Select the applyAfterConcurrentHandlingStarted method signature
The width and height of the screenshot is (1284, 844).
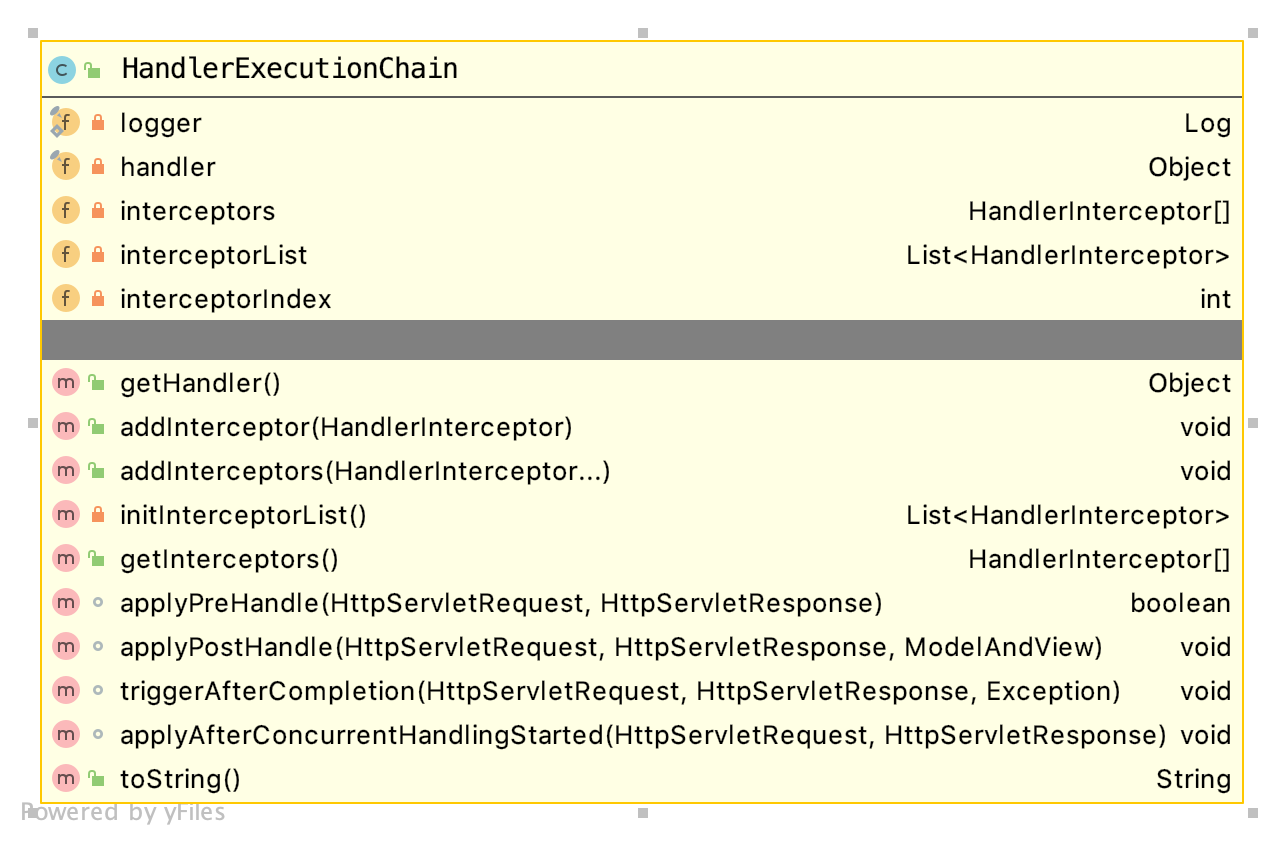[643, 736]
